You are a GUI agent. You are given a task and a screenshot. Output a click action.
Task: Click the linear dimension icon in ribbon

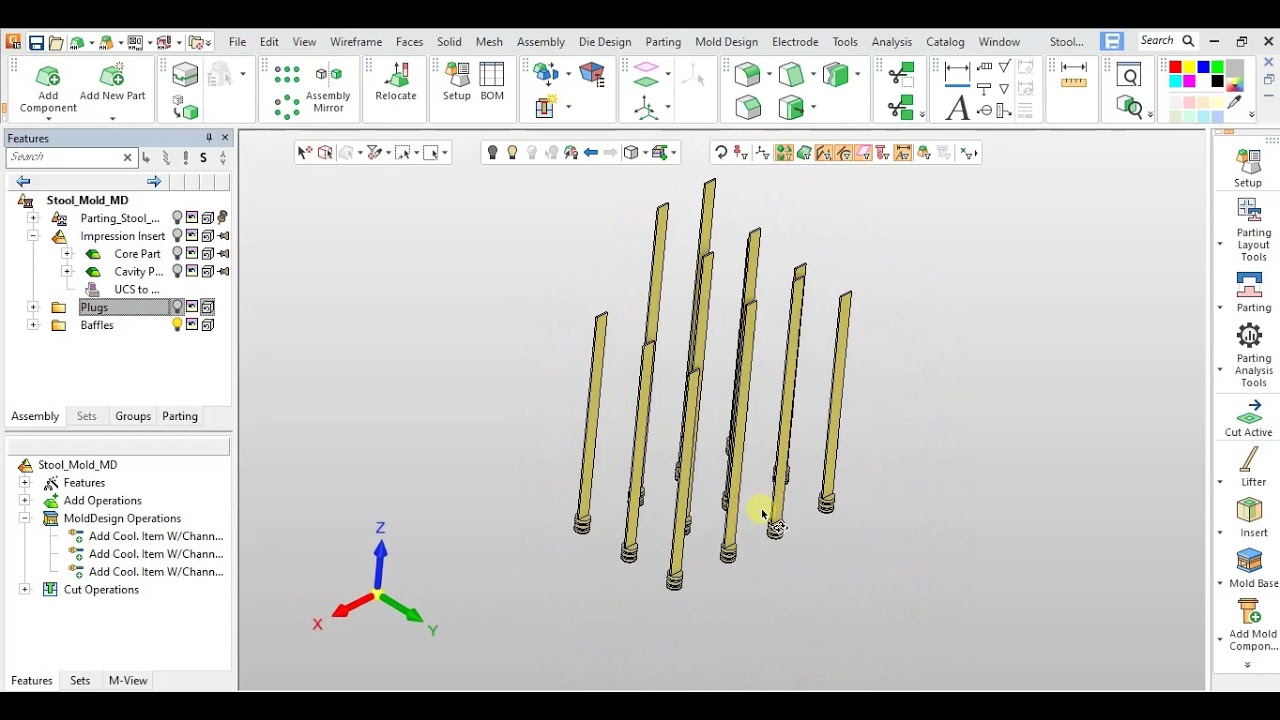[957, 72]
